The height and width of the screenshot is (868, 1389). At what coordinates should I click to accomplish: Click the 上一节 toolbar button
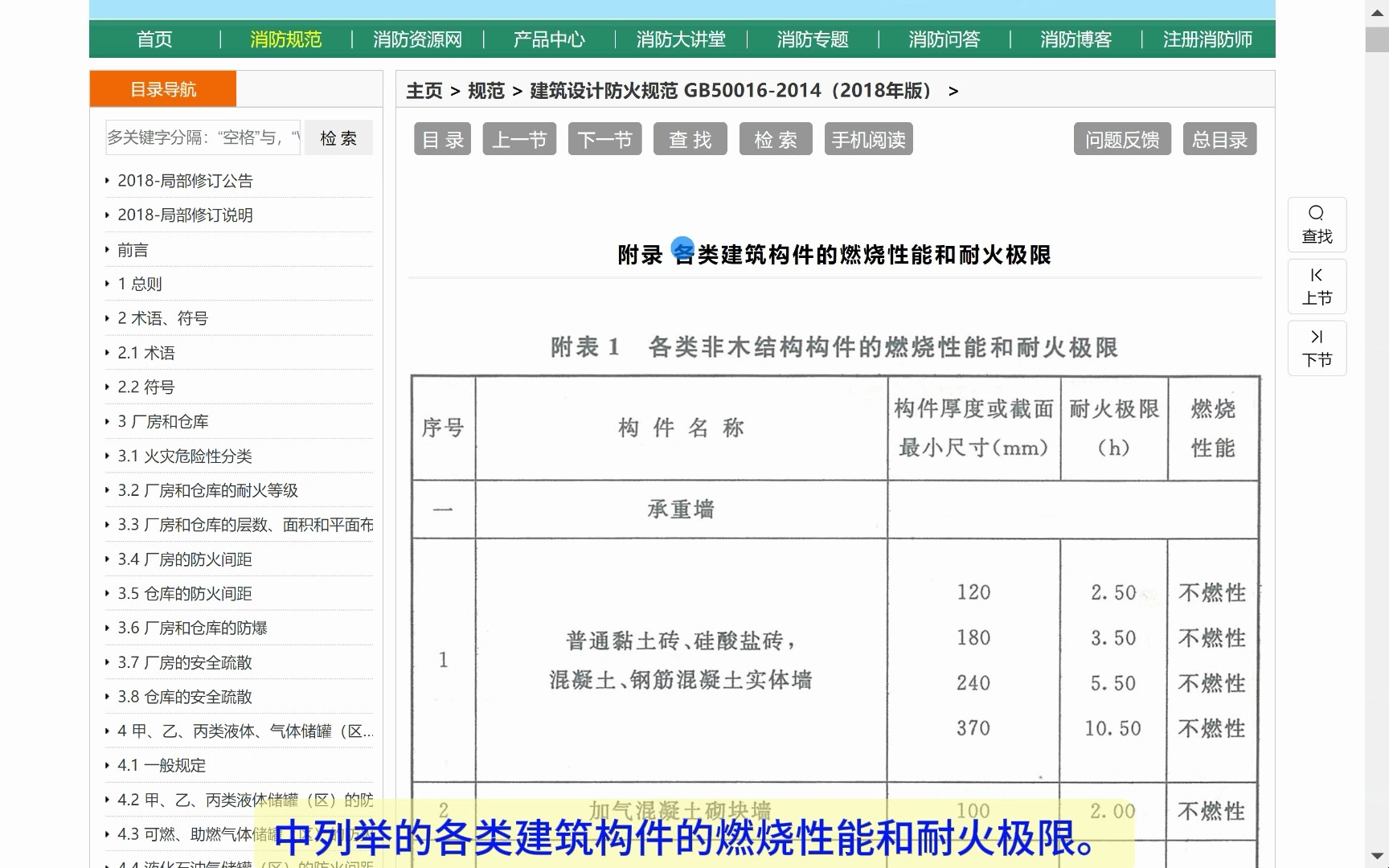click(x=518, y=138)
